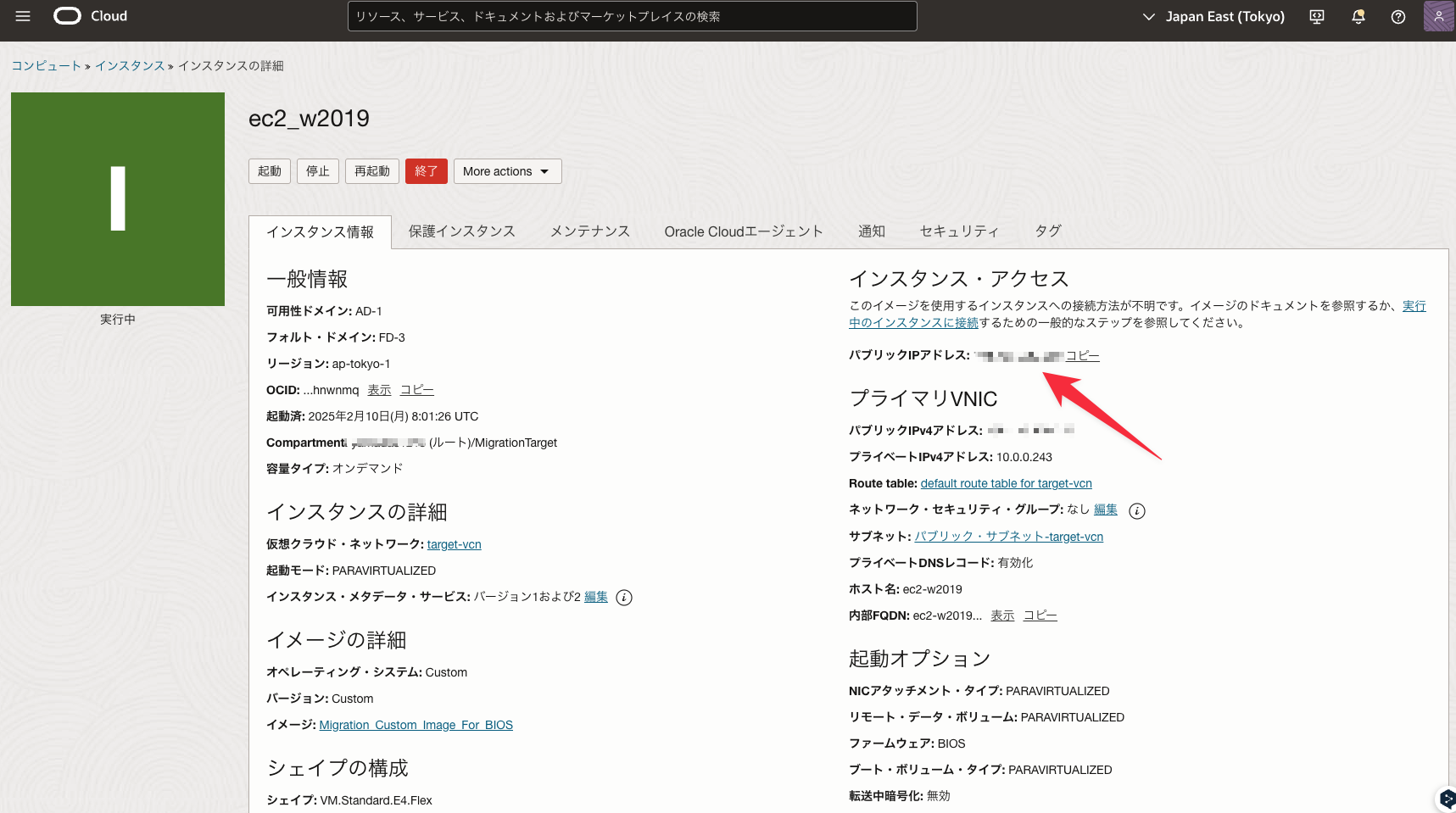Edit the instance metadata service setting

point(596,597)
